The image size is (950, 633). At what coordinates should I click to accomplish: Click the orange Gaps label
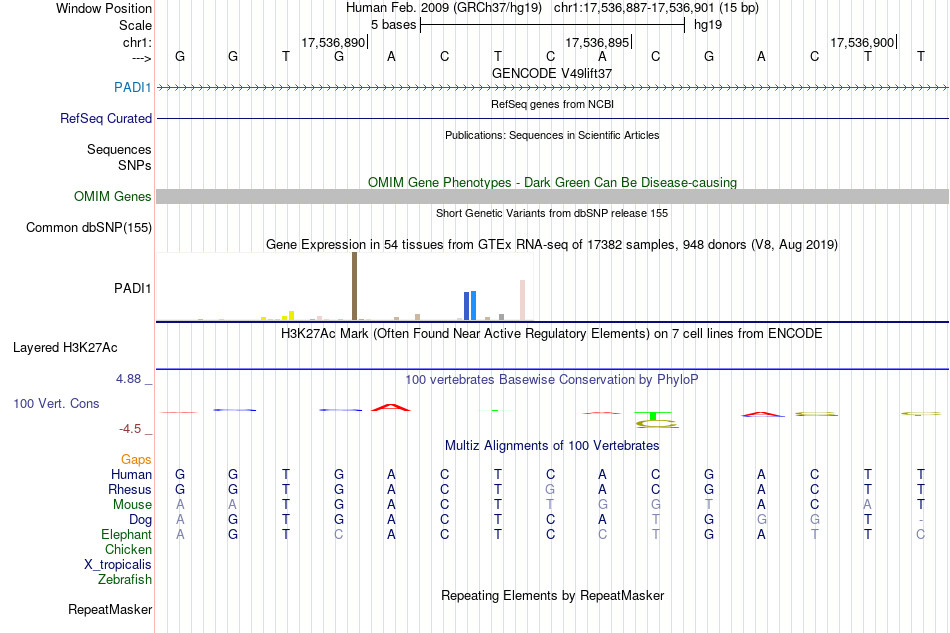pos(136,460)
